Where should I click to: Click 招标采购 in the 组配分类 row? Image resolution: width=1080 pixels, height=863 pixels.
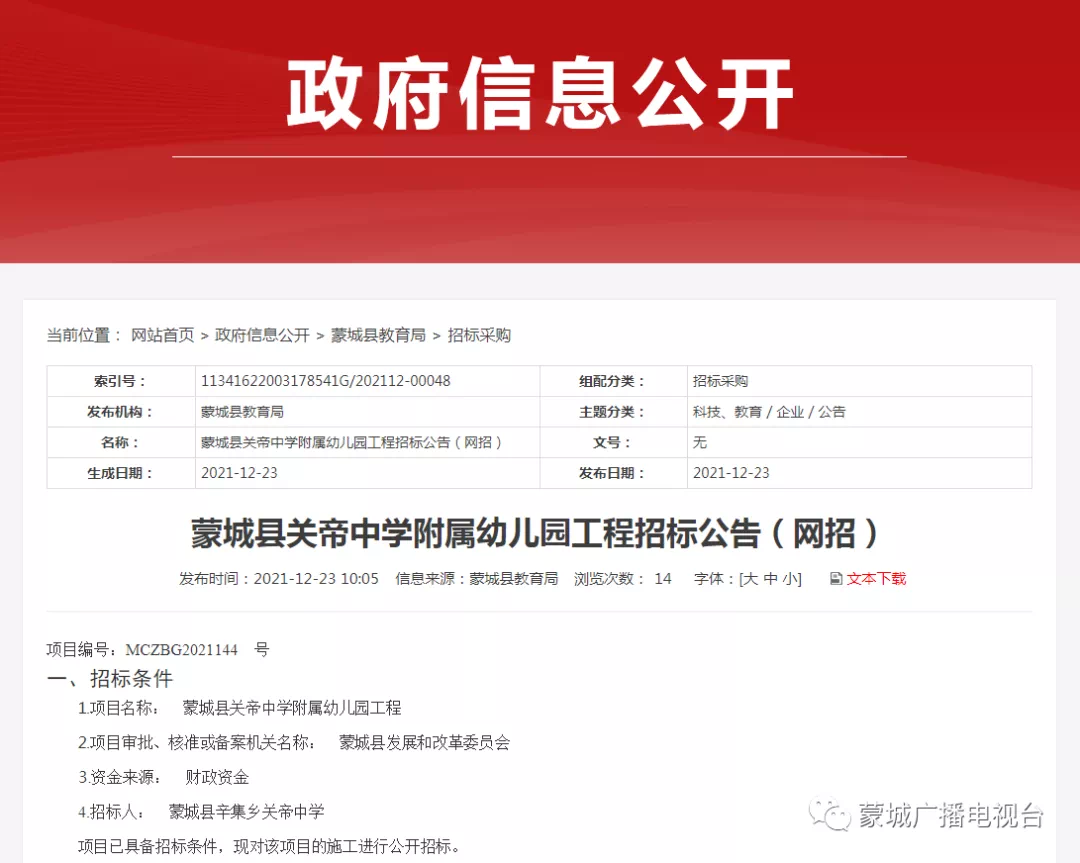[720, 381]
